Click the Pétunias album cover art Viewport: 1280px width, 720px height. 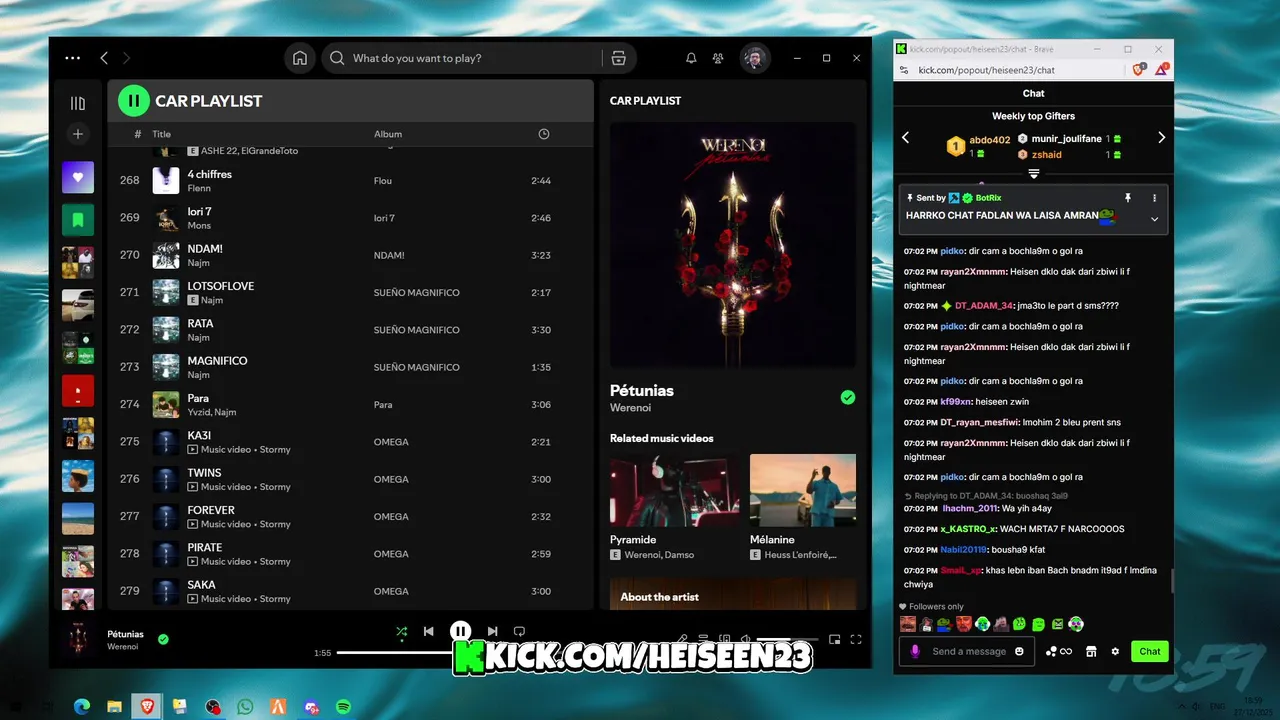click(x=733, y=245)
